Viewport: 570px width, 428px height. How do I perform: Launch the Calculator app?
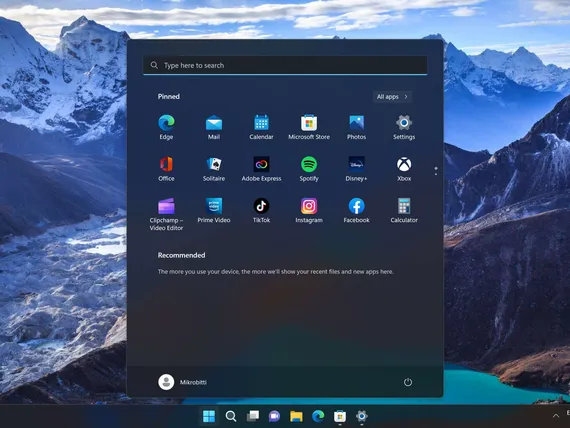(404, 211)
